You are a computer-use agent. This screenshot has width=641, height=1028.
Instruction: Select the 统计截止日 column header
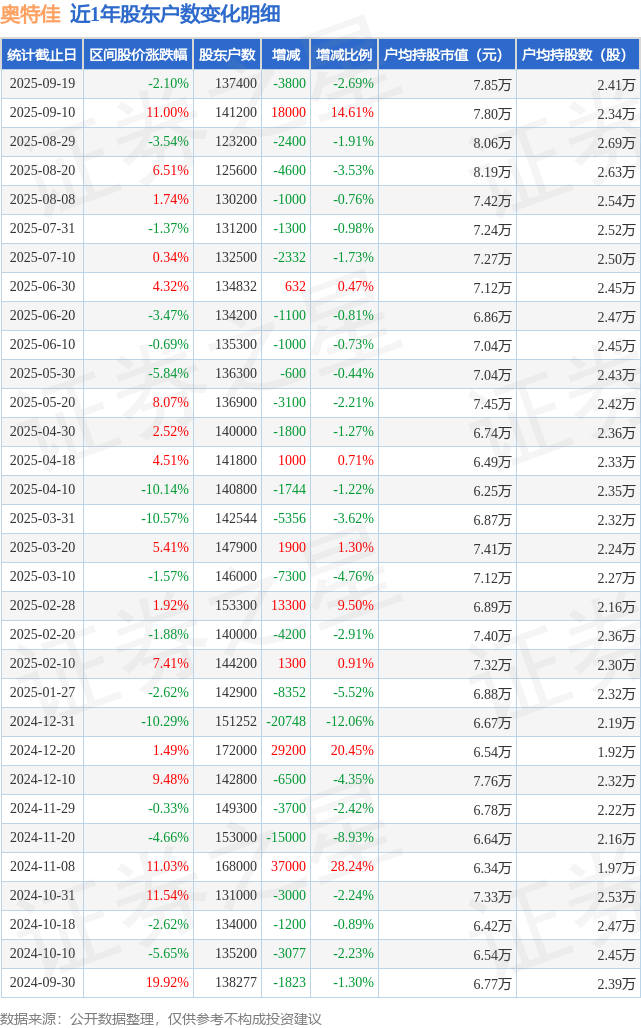pyautogui.click(x=42, y=55)
